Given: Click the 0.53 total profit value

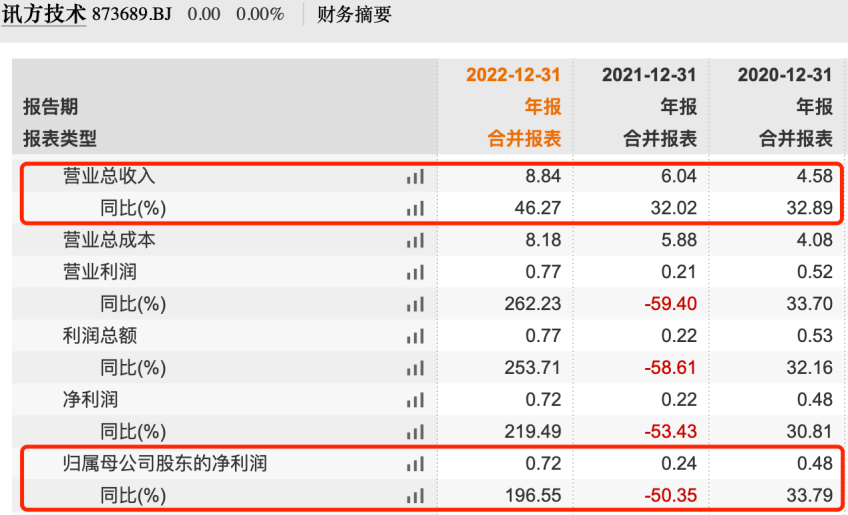Looking at the screenshot, I should pyautogui.click(x=814, y=336).
